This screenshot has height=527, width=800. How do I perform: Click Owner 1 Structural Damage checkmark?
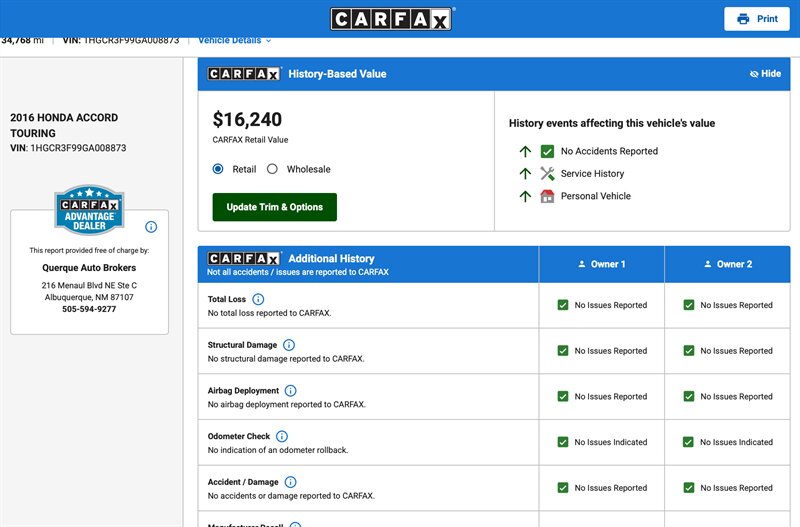coord(563,351)
